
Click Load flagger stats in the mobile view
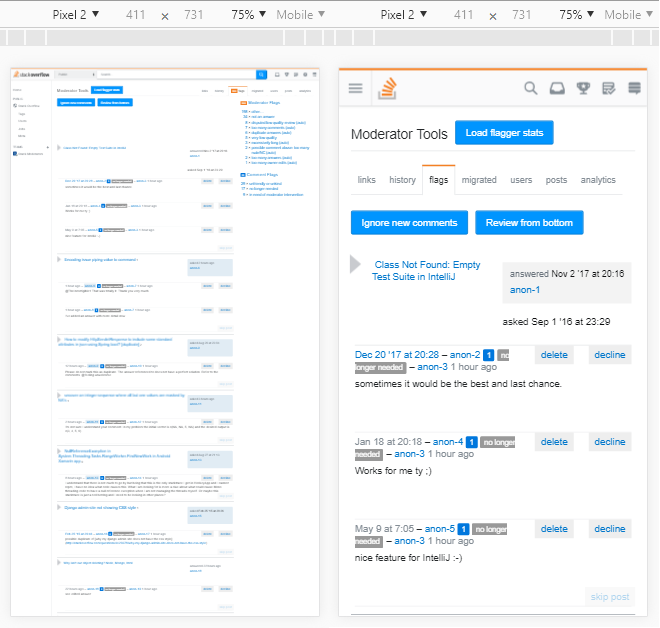[x=504, y=133]
